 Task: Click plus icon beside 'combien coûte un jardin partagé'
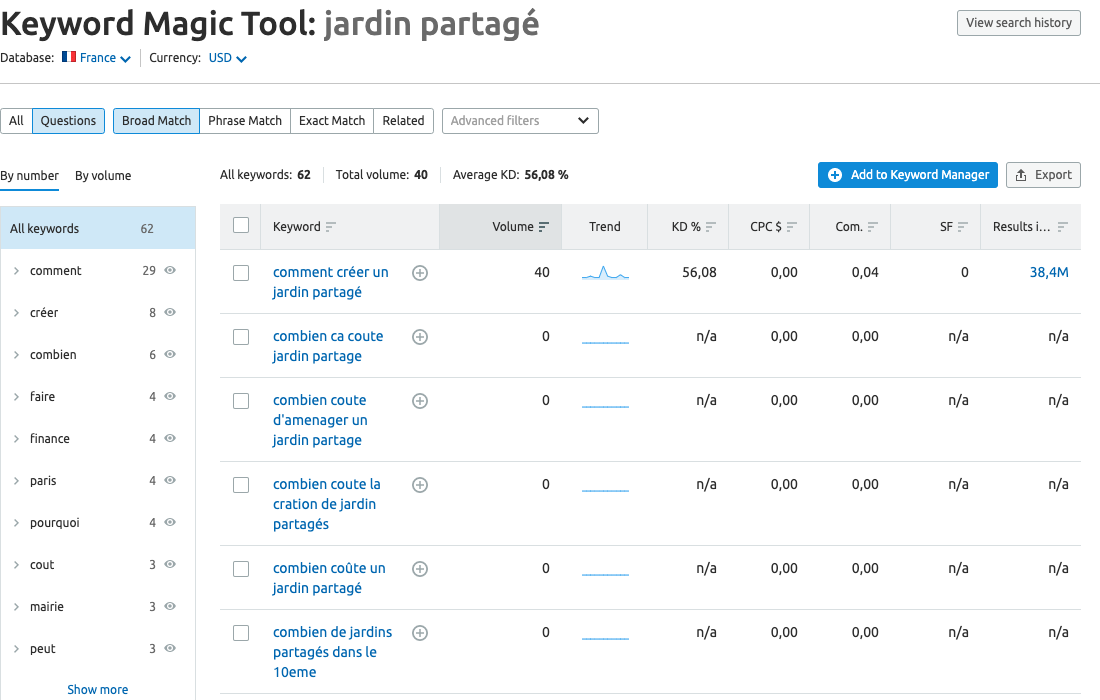[x=420, y=569]
